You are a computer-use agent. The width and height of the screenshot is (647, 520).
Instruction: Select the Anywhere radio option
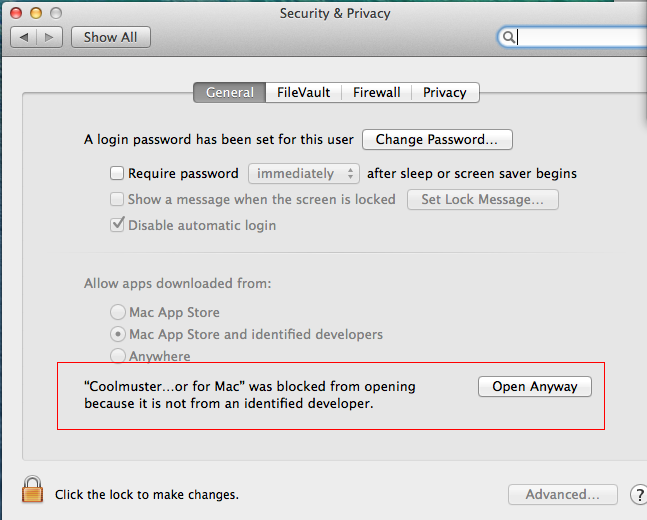pos(118,356)
